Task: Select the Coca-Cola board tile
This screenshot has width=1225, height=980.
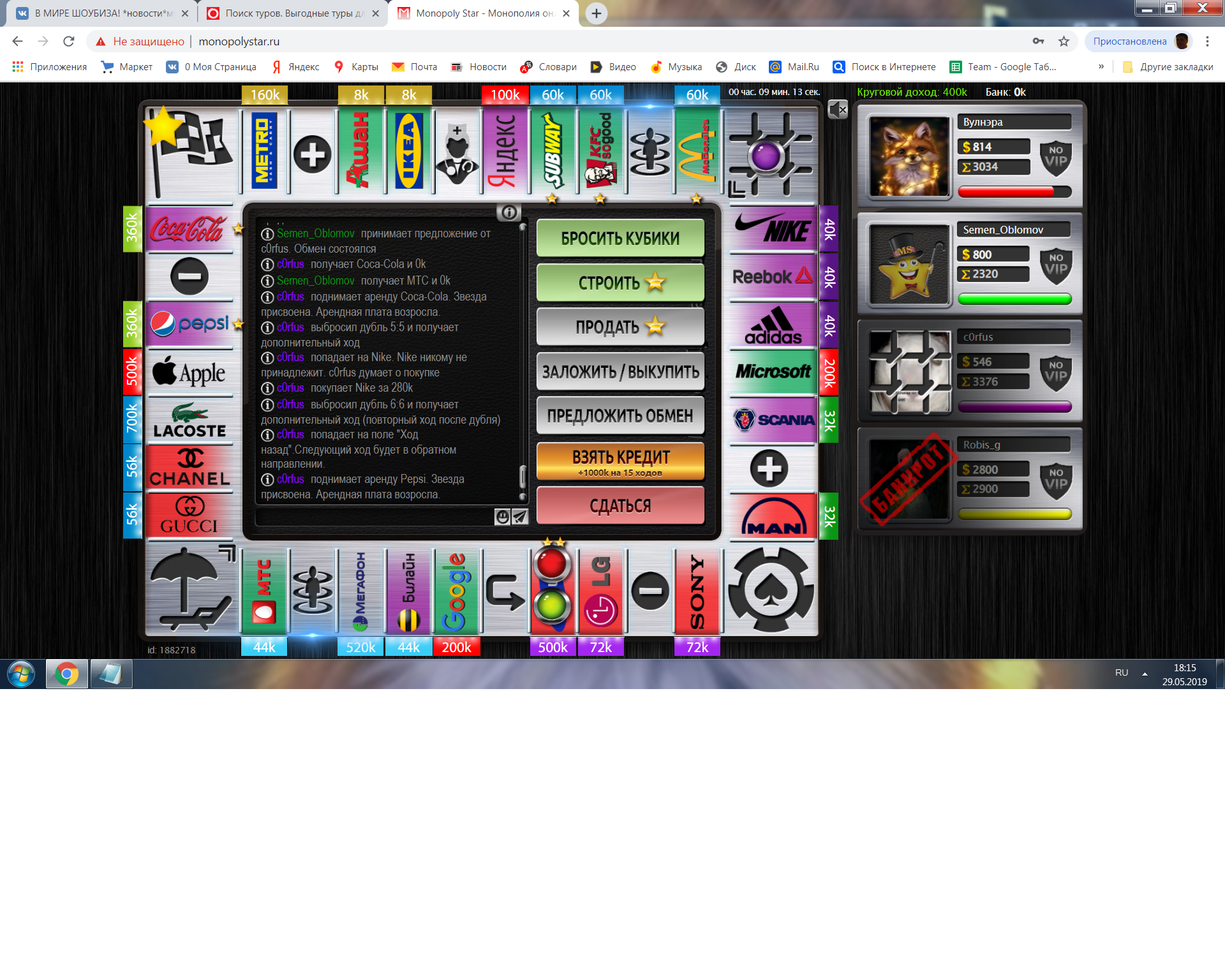Action: 189,229
